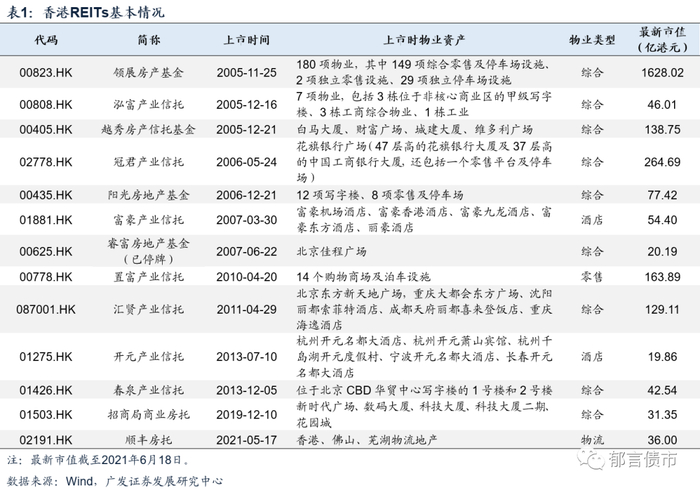700x490 pixels.
Task: Click the name 春泉产业信托
Action: click(x=149, y=390)
